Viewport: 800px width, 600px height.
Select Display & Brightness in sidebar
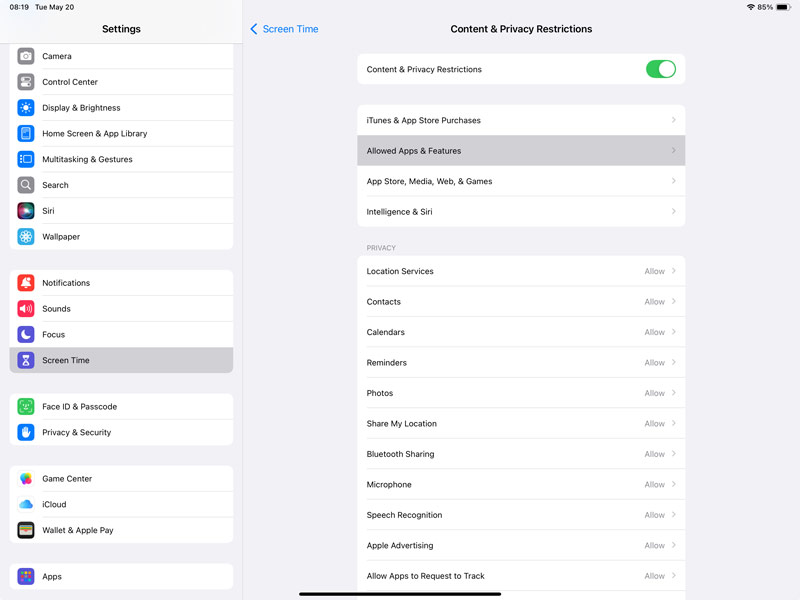pyautogui.click(x=121, y=108)
